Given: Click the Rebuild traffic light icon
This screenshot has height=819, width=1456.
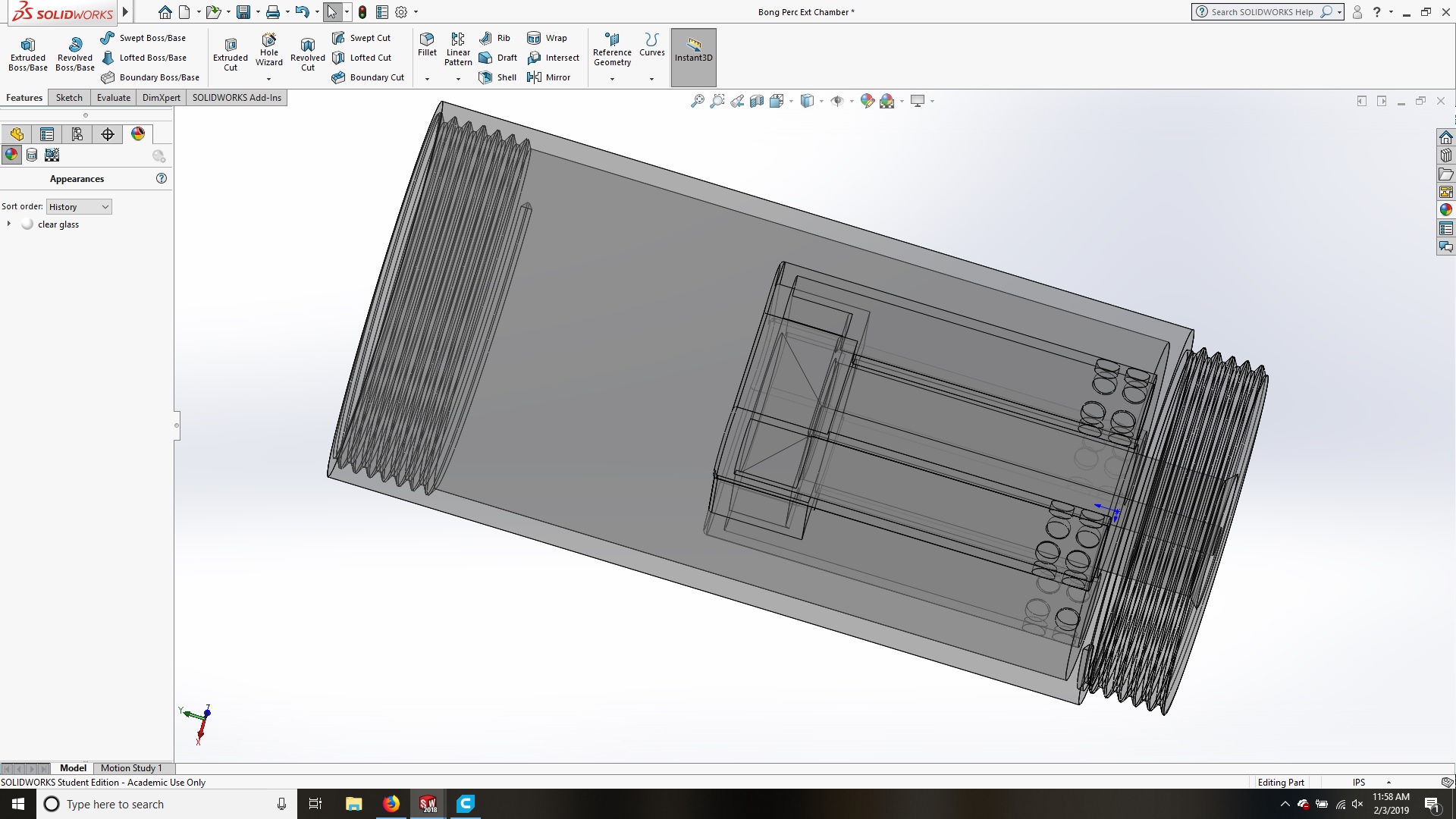Looking at the screenshot, I should coord(362,12).
